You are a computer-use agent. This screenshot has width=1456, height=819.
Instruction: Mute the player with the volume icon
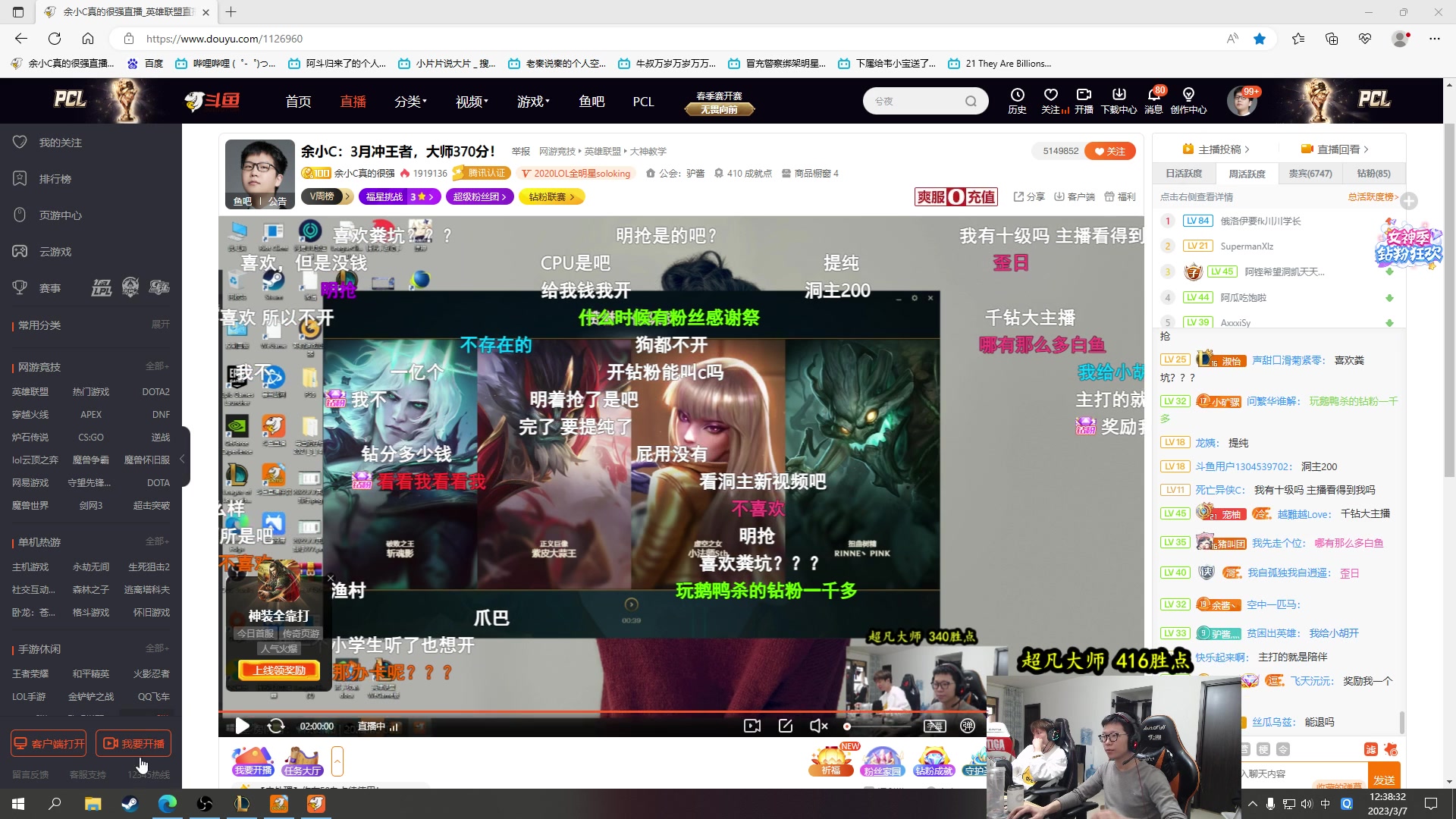817,726
